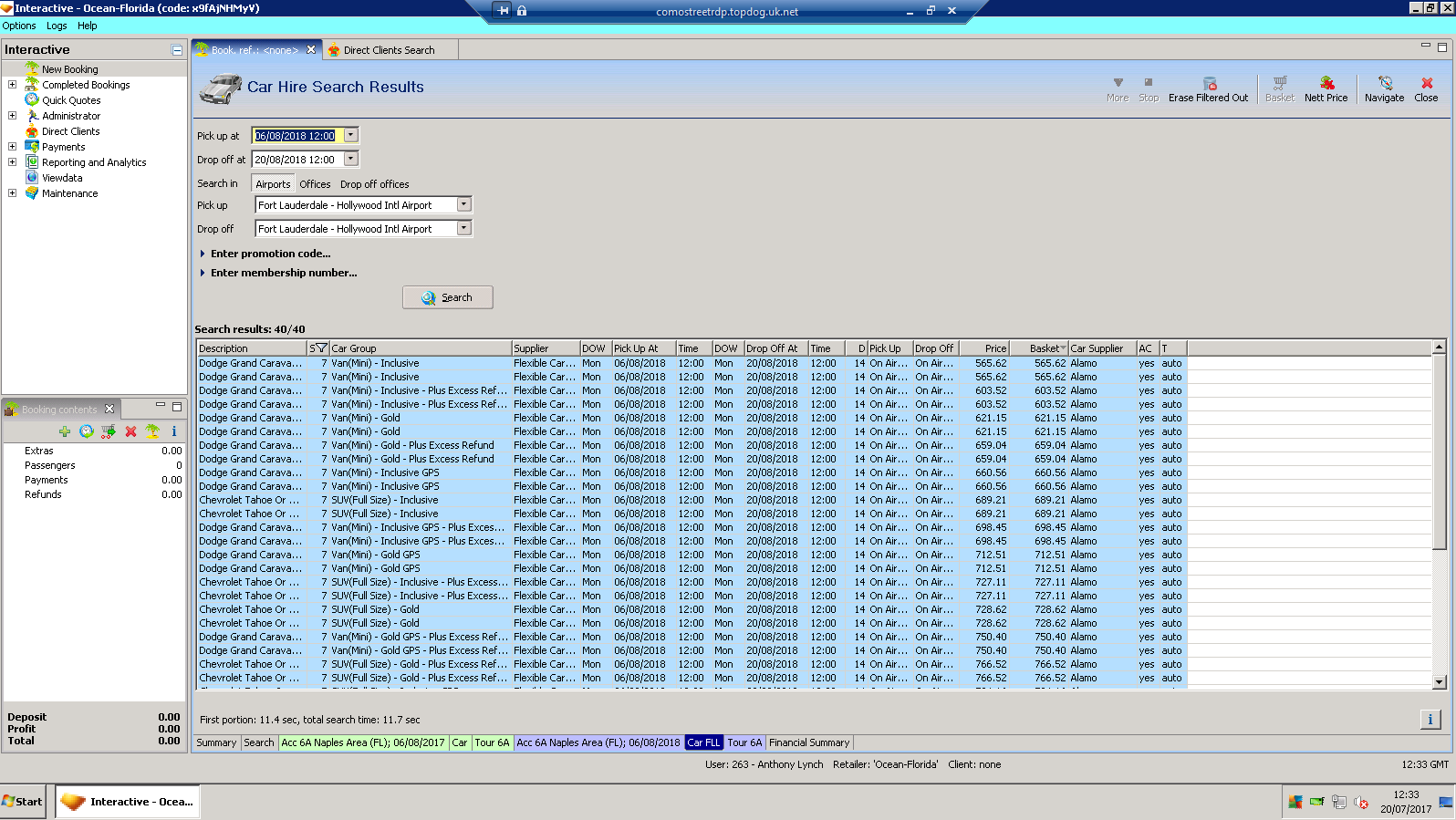Expand Reporting and Analytics tree node
The image size is (1456, 820).
pos(12,161)
